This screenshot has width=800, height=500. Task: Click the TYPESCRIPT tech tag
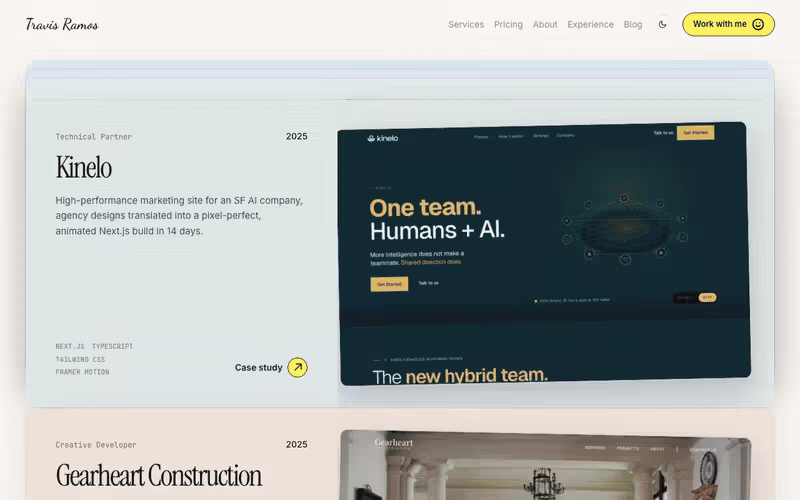click(x=112, y=346)
